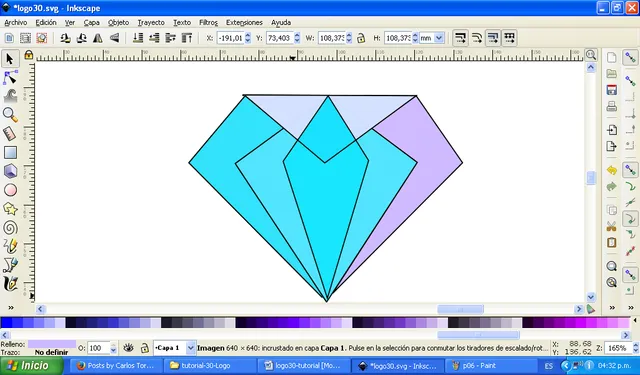Select the Spiral tool
This screenshot has width=640, height=375.
(x=10, y=228)
